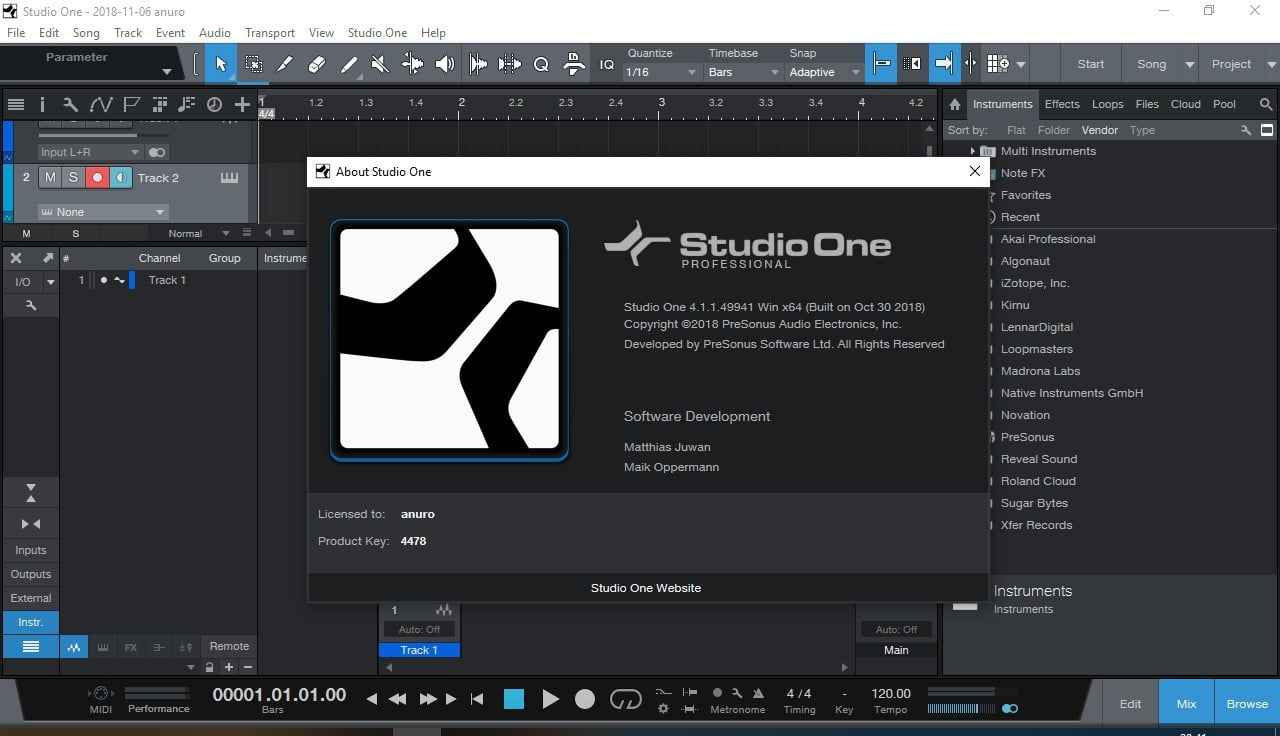Click the Studio One Website link
This screenshot has height=736, width=1280.
[x=646, y=588]
